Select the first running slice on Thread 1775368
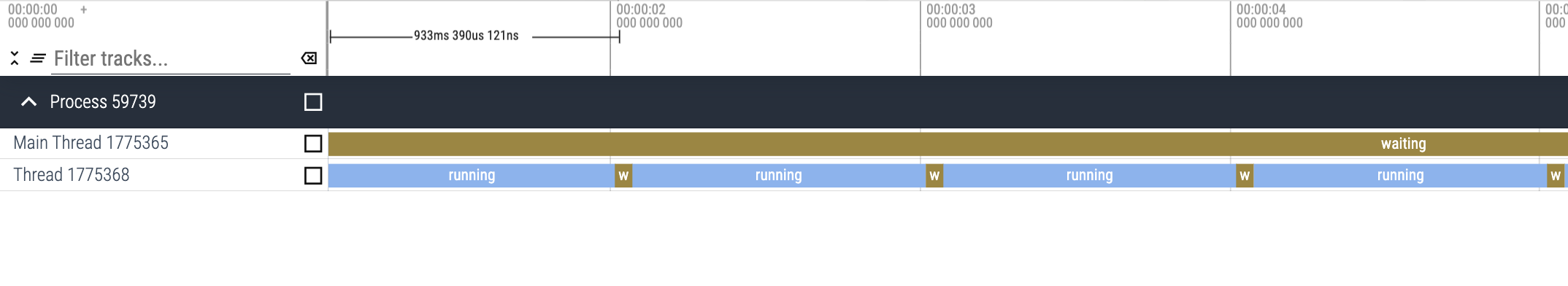Image resolution: width=1568 pixels, height=286 pixels. pyautogui.click(x=472, y=176)
